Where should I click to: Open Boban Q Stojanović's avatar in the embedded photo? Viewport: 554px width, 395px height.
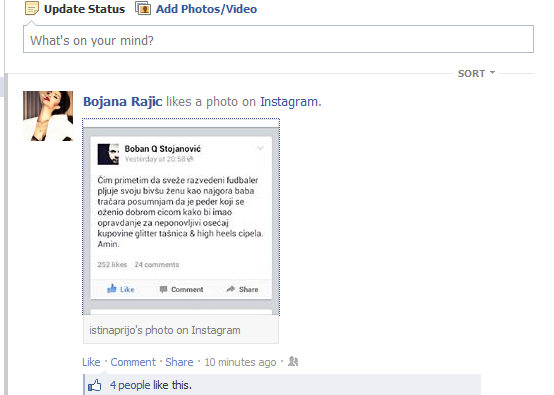tap(108, 154)
